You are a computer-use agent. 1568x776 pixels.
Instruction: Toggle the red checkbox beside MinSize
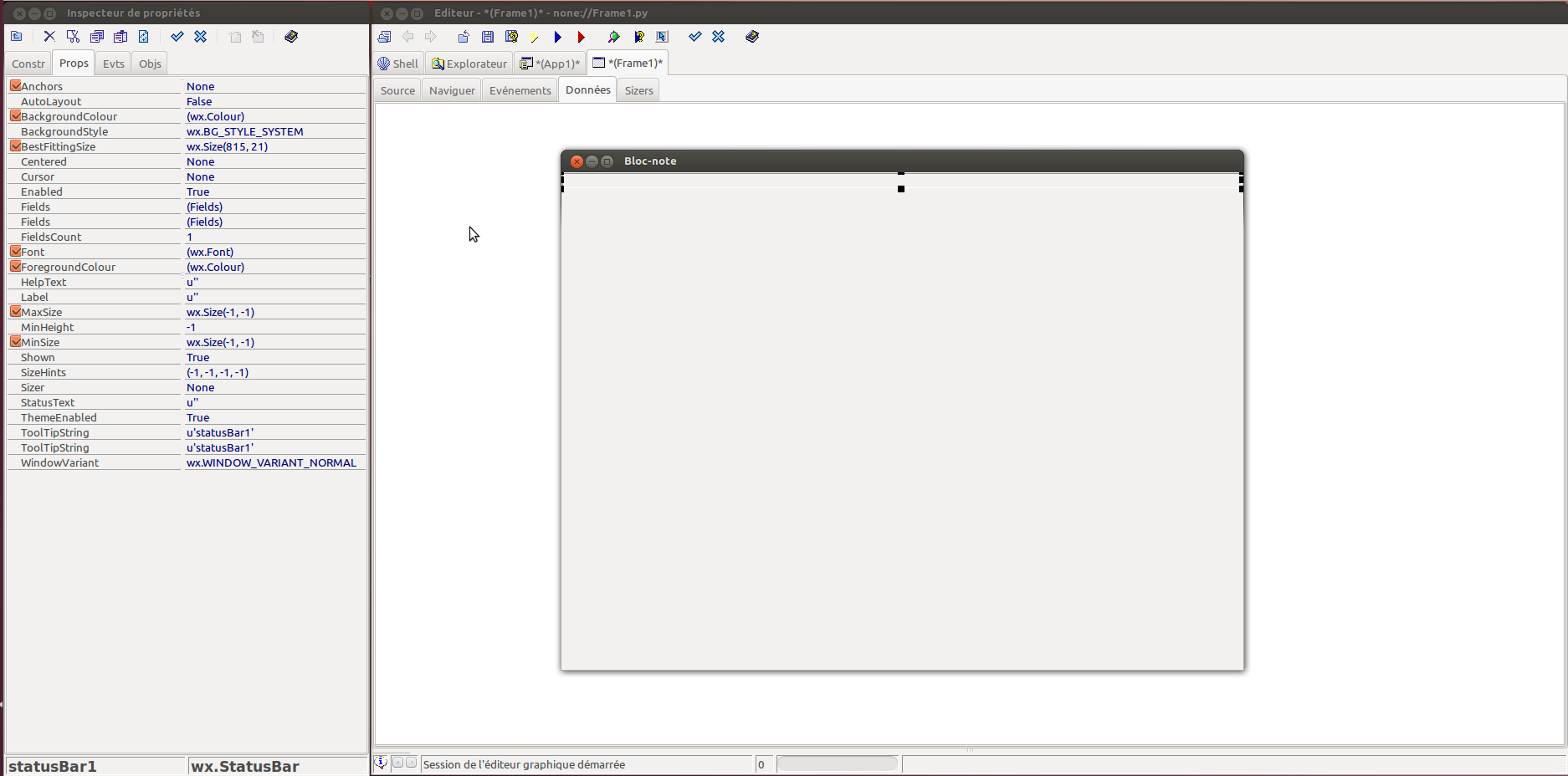coord(15,342)
